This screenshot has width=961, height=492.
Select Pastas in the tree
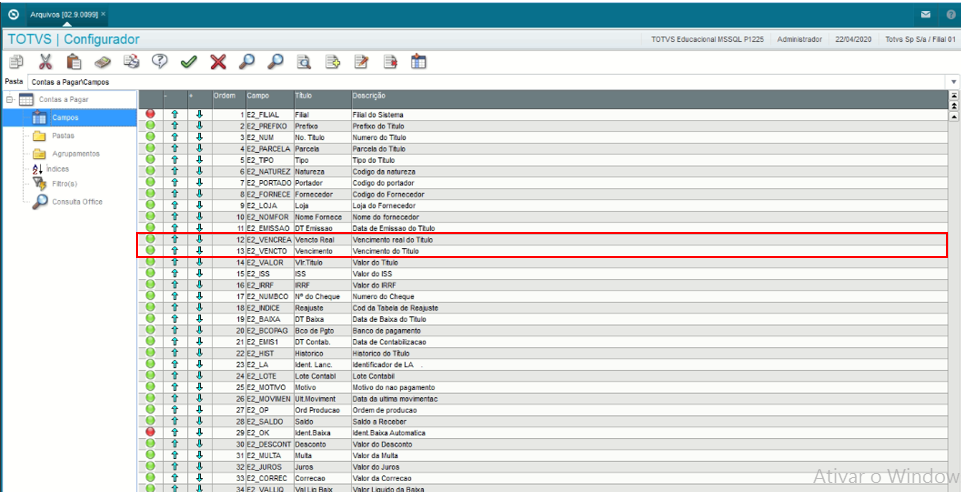click(x=64, y=135)
